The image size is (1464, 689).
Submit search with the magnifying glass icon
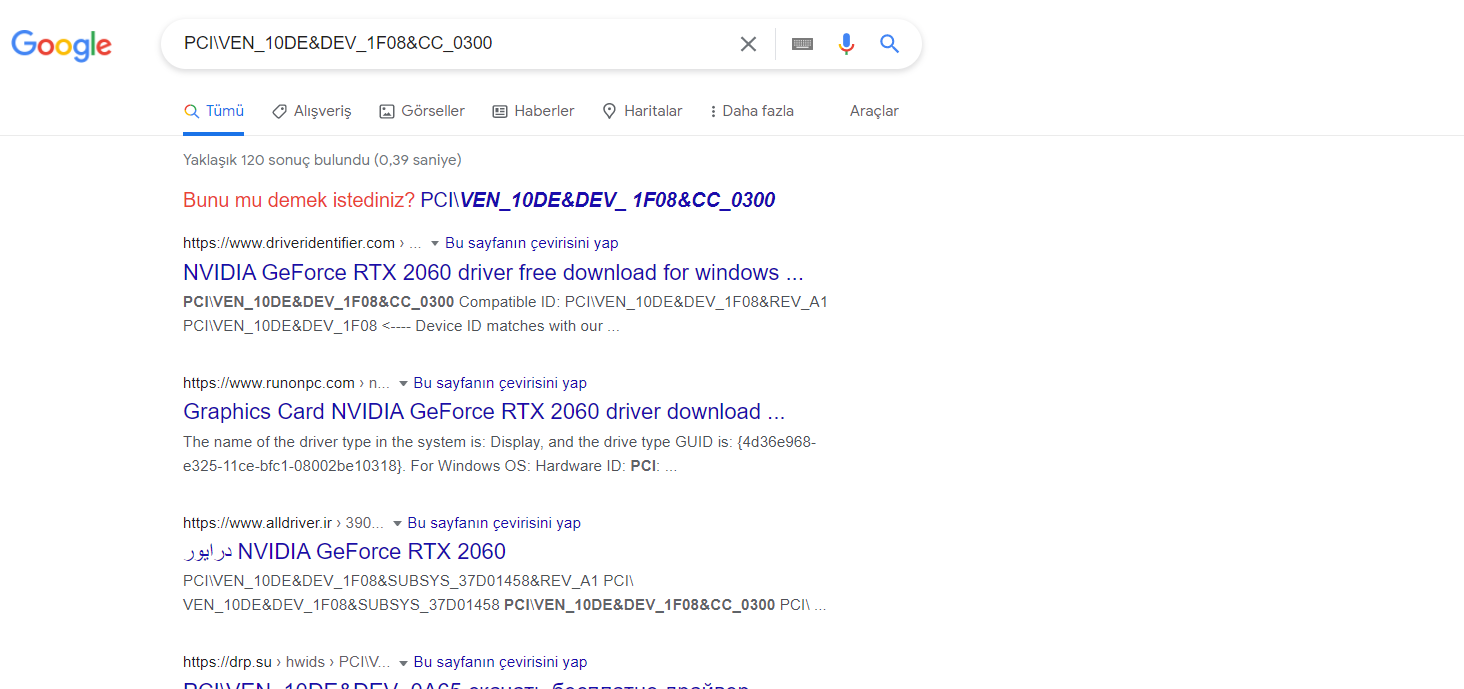[x=890, y=44]
